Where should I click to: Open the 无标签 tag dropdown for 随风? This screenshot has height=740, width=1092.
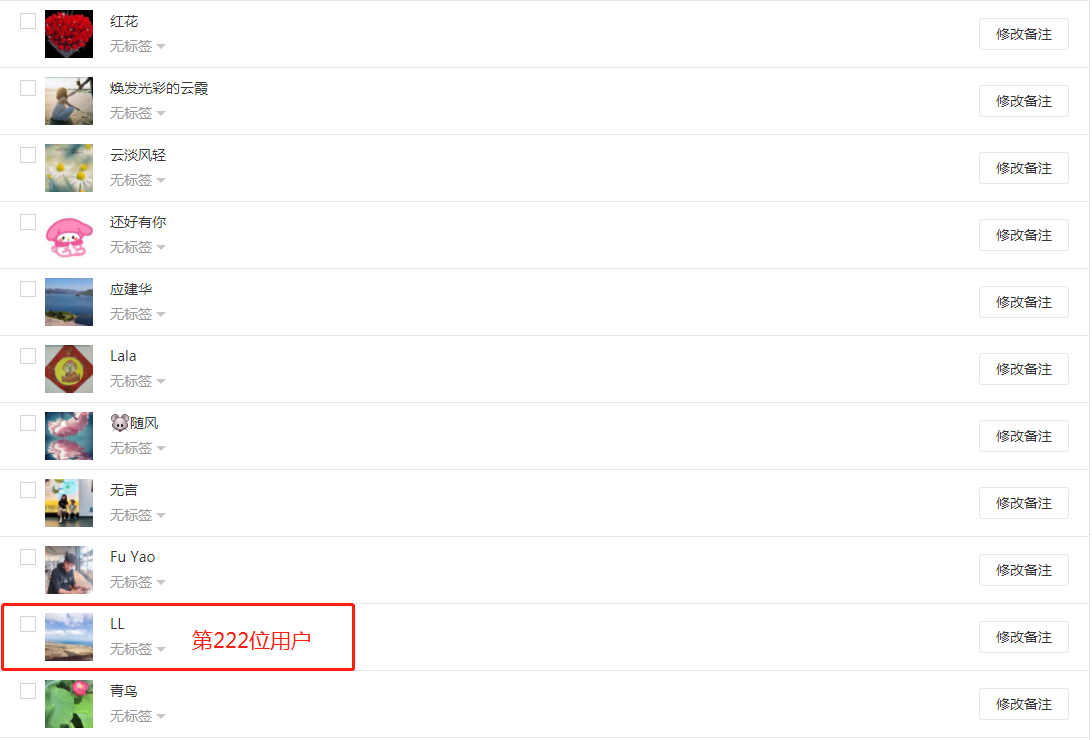point(138,448)
